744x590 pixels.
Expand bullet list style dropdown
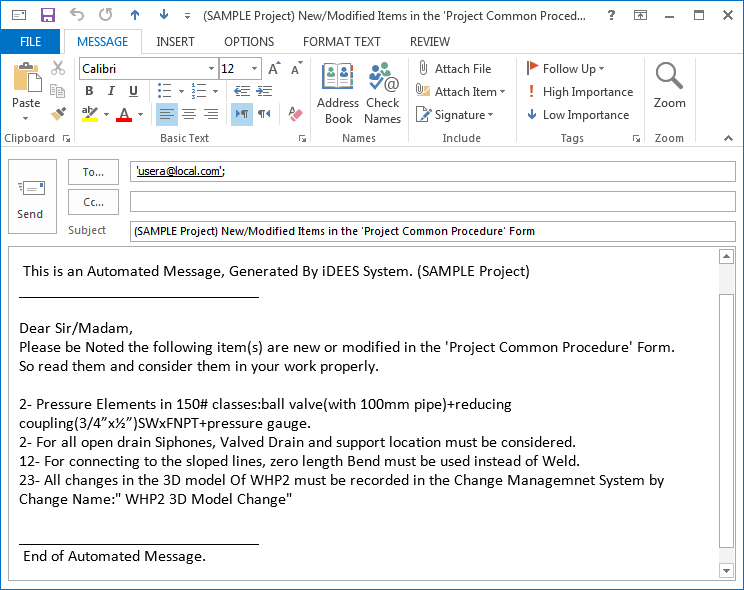click(x=181, y=91)
